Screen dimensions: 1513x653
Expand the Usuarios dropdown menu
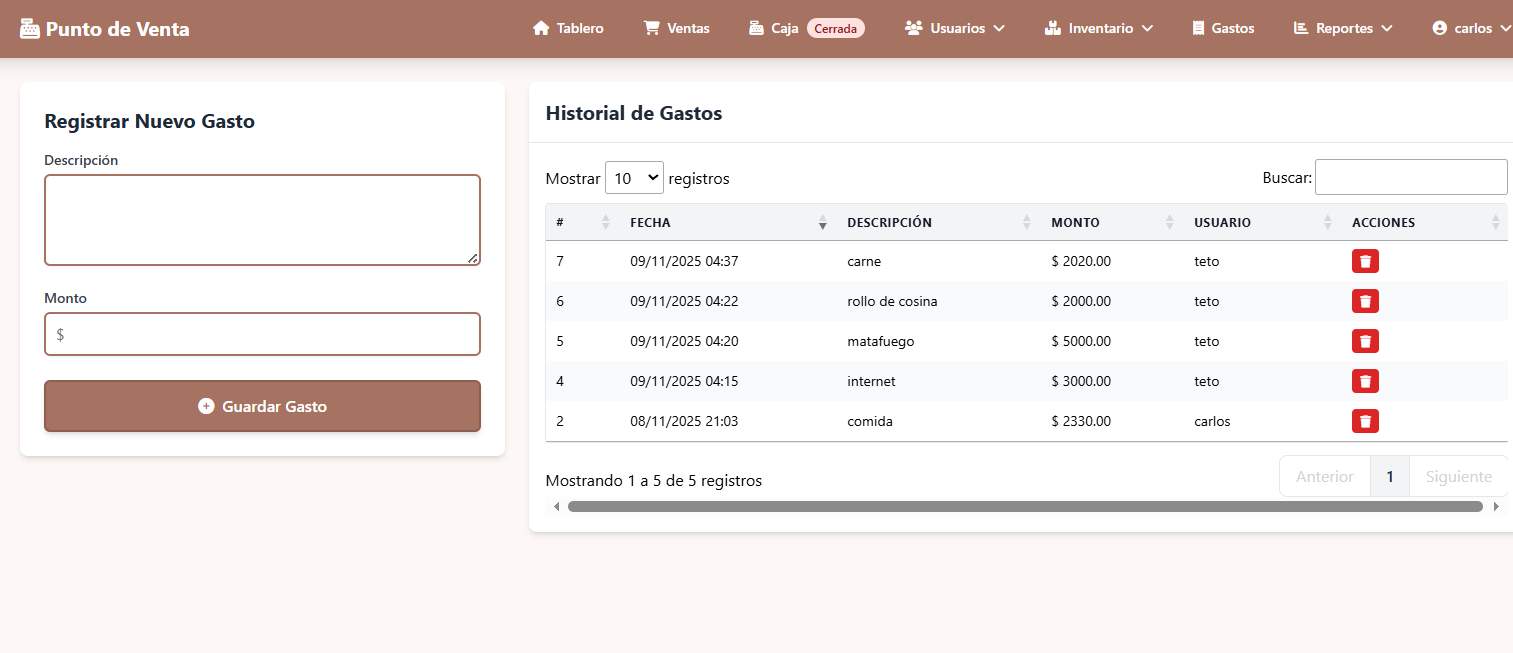(x=954, y=28)
